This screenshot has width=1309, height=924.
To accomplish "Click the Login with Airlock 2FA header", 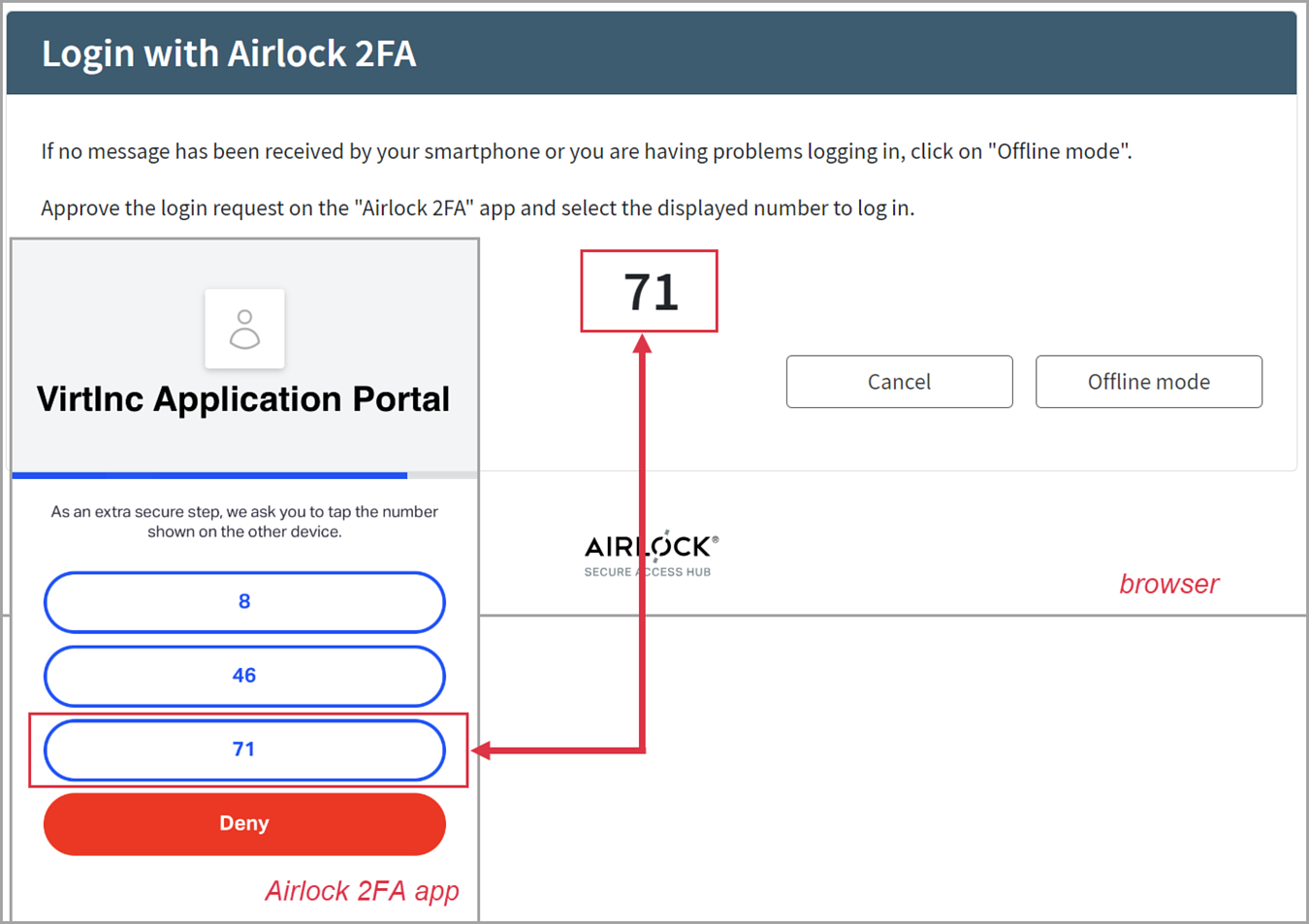I will (x=229, y=53).
